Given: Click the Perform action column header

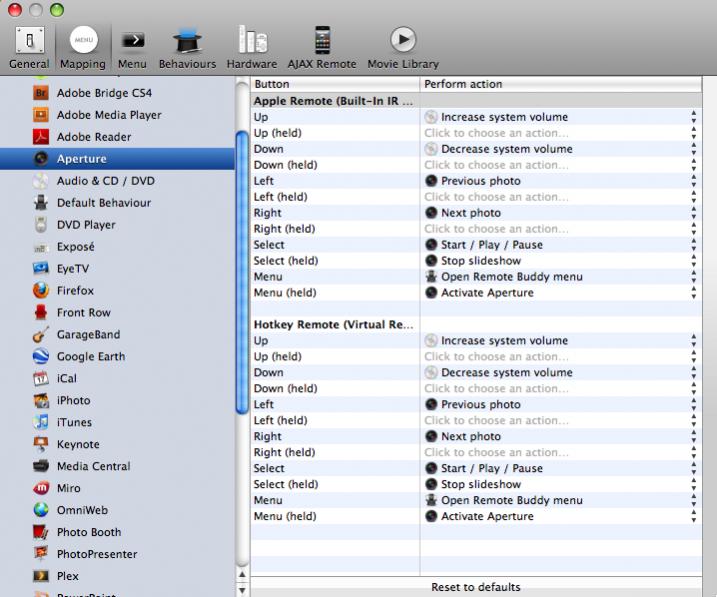Looking at the screenshot, I should click(561, 84).
